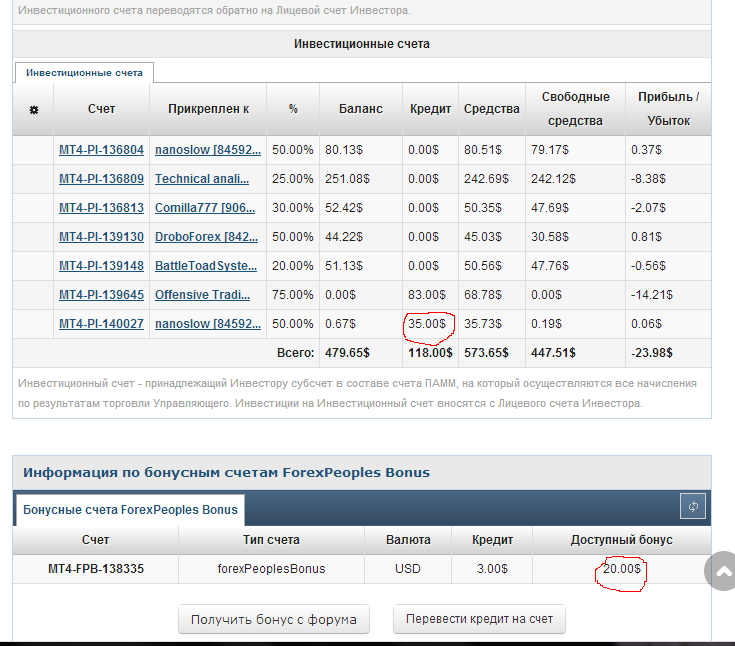Image resolution: width=735 pixels, height=646 pixels.
Task: Open account MT4-PI-136813
Action: (101, 208)
